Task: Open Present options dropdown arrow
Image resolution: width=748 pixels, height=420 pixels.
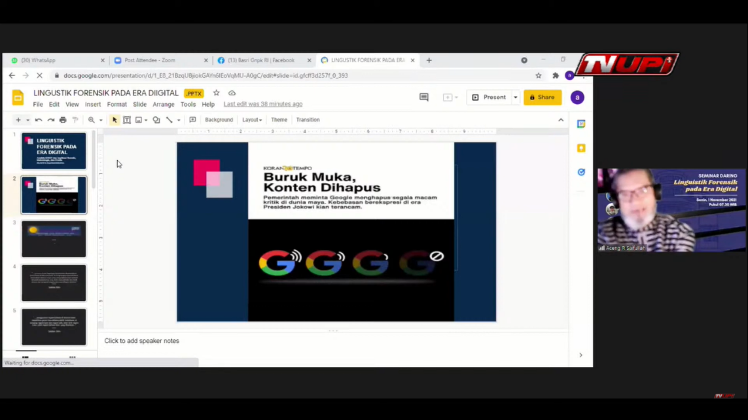Action: click(516, 97)
